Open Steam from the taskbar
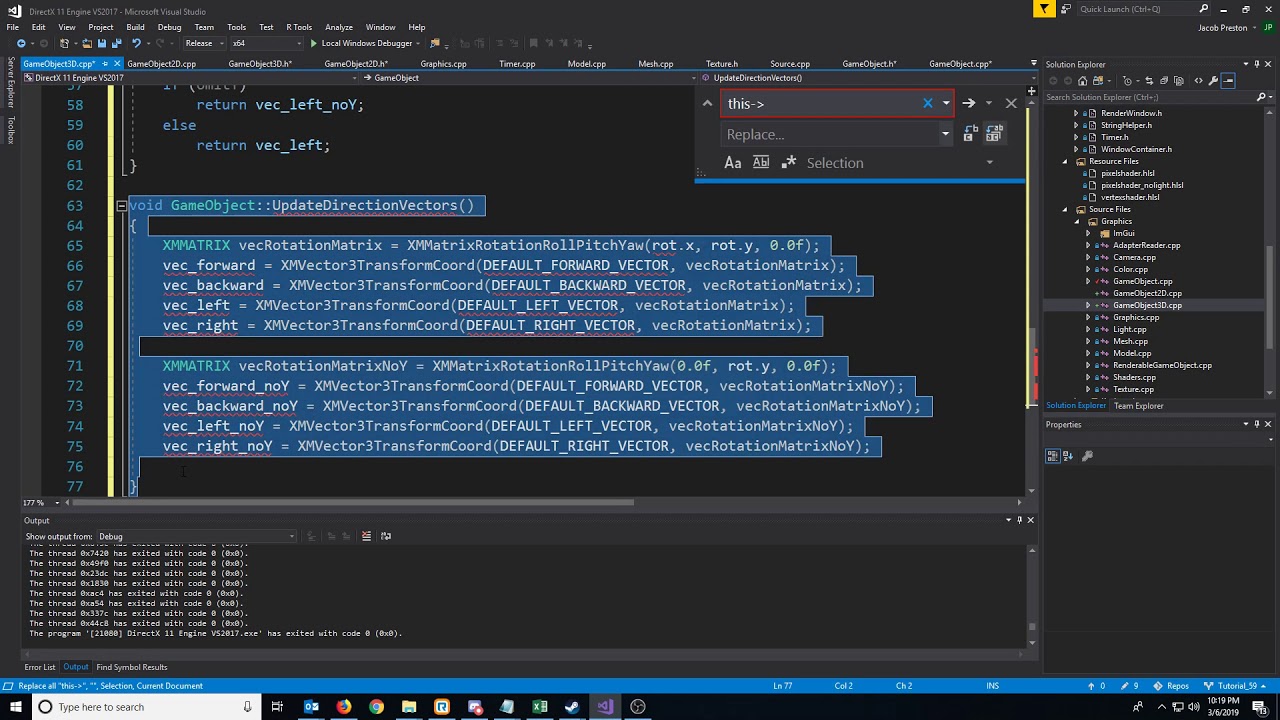The height and width of the screenshot is (720, 1280). (572, 707)
